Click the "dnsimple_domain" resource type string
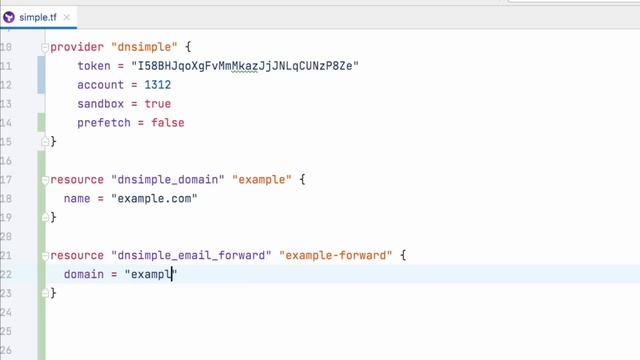640x360 pixels. pos(168,180)
